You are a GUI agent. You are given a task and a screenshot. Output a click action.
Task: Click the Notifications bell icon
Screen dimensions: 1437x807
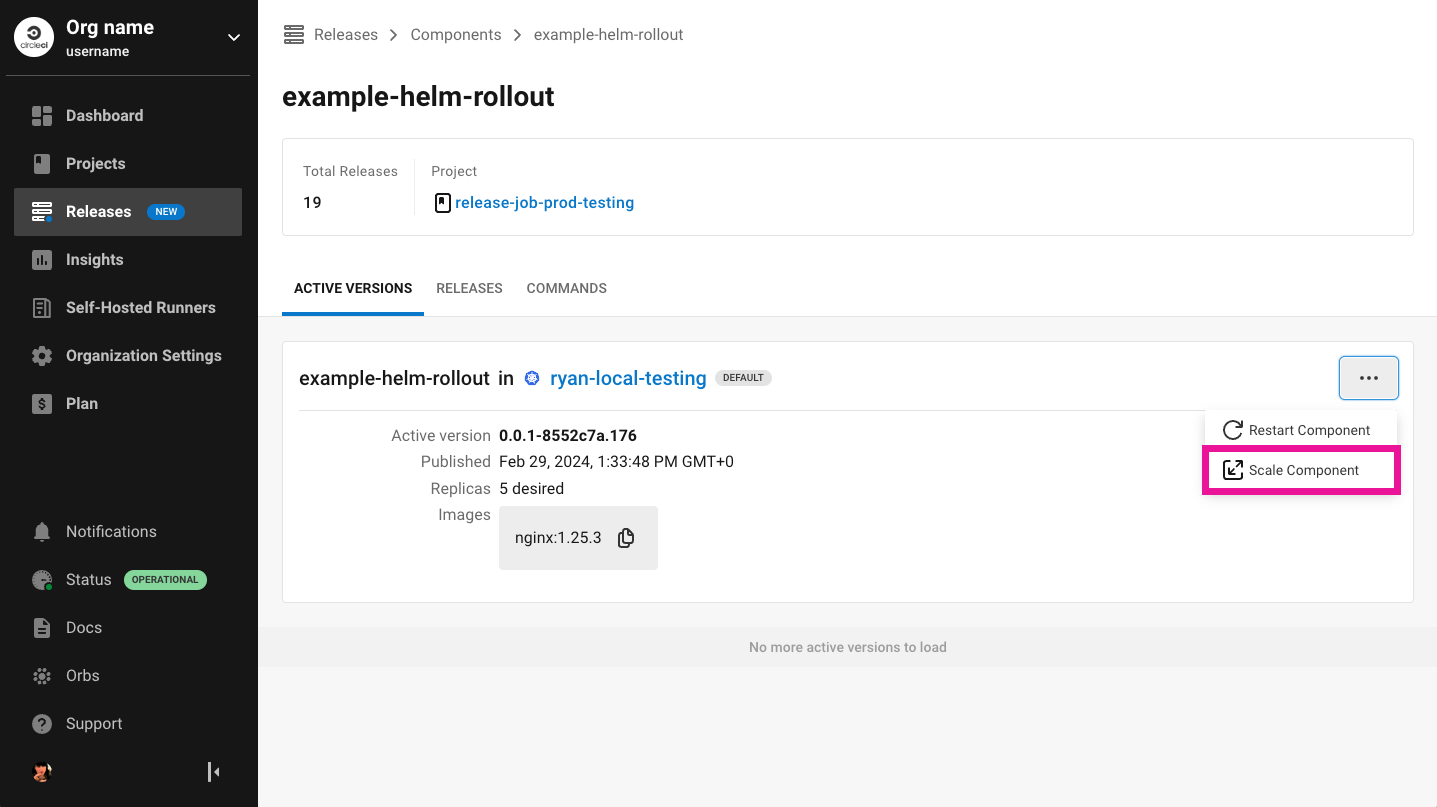pyautogui.click(x=42, y=532)
